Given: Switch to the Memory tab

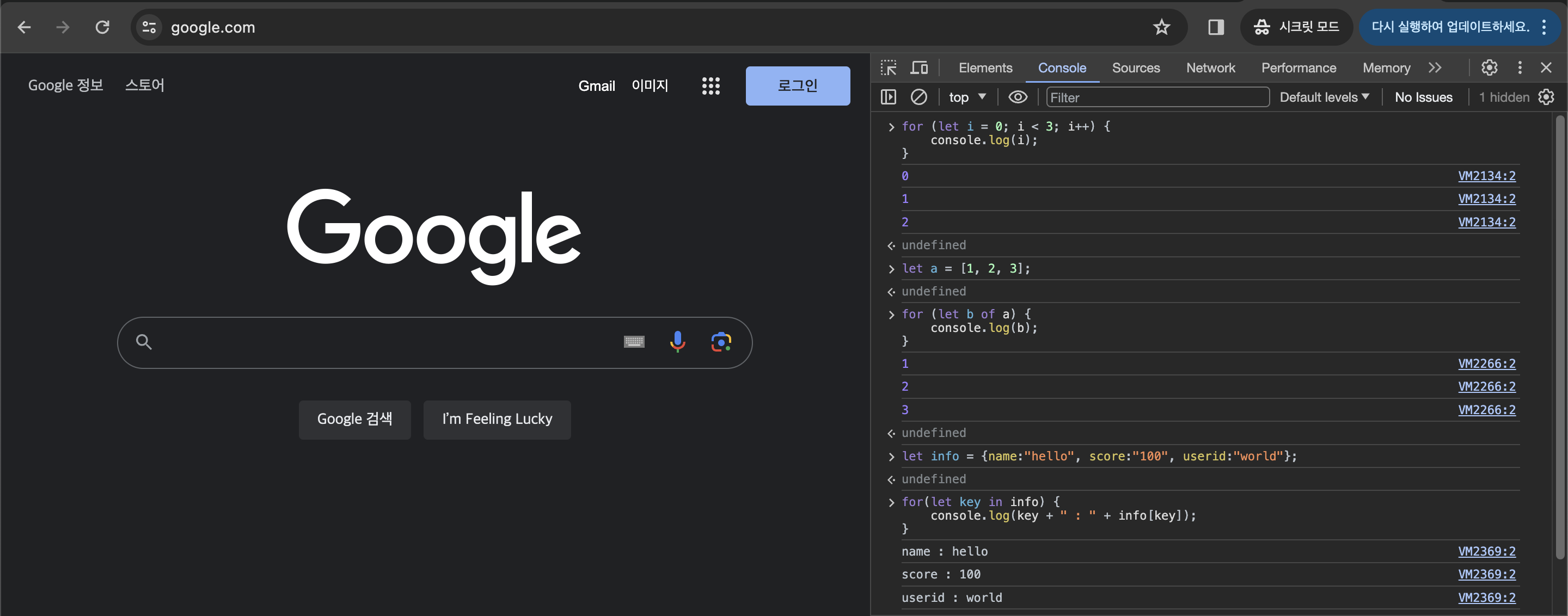Looking at the screenshot, I should coord(1386,68).
